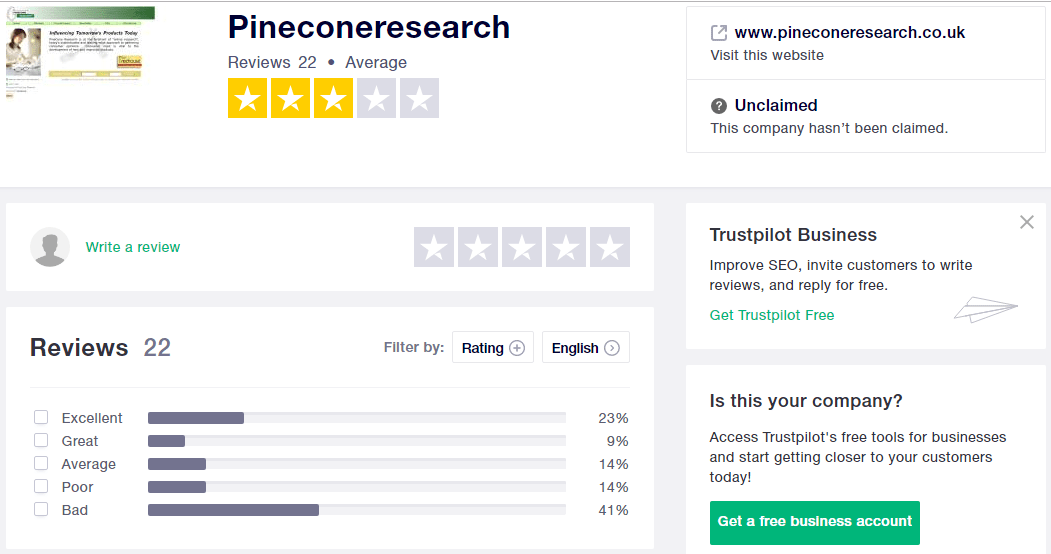Click the Unclaimed question mark icon
The image size is (1051, 554).
(719, 106)
